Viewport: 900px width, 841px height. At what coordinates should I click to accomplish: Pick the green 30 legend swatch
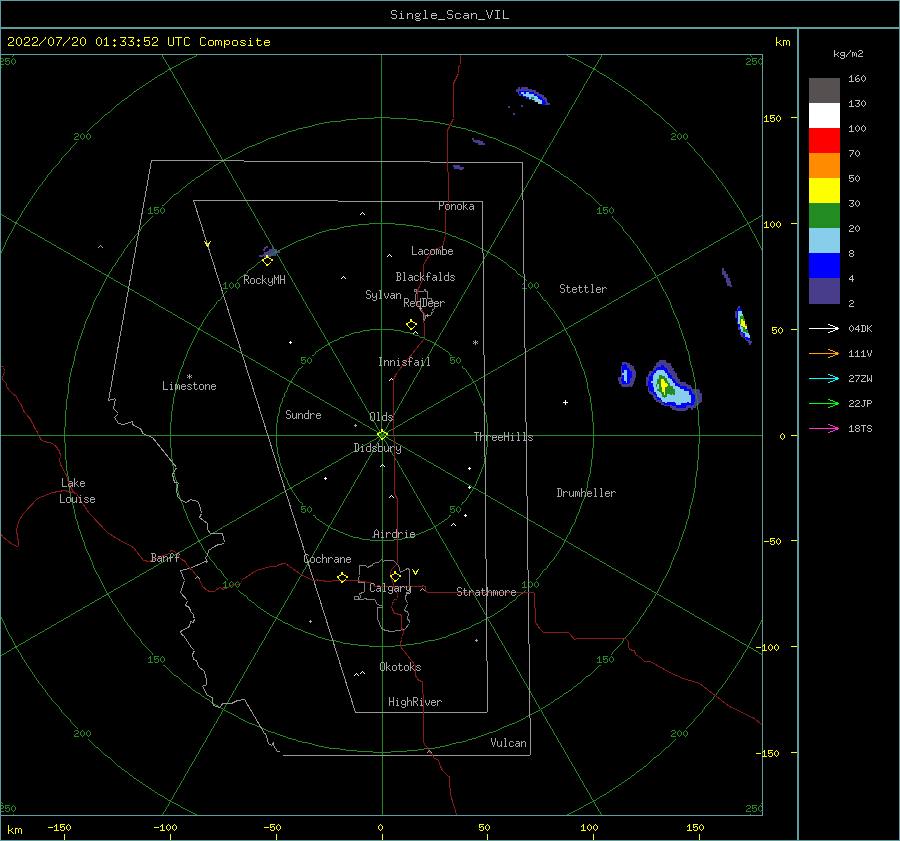pos(824,216)
